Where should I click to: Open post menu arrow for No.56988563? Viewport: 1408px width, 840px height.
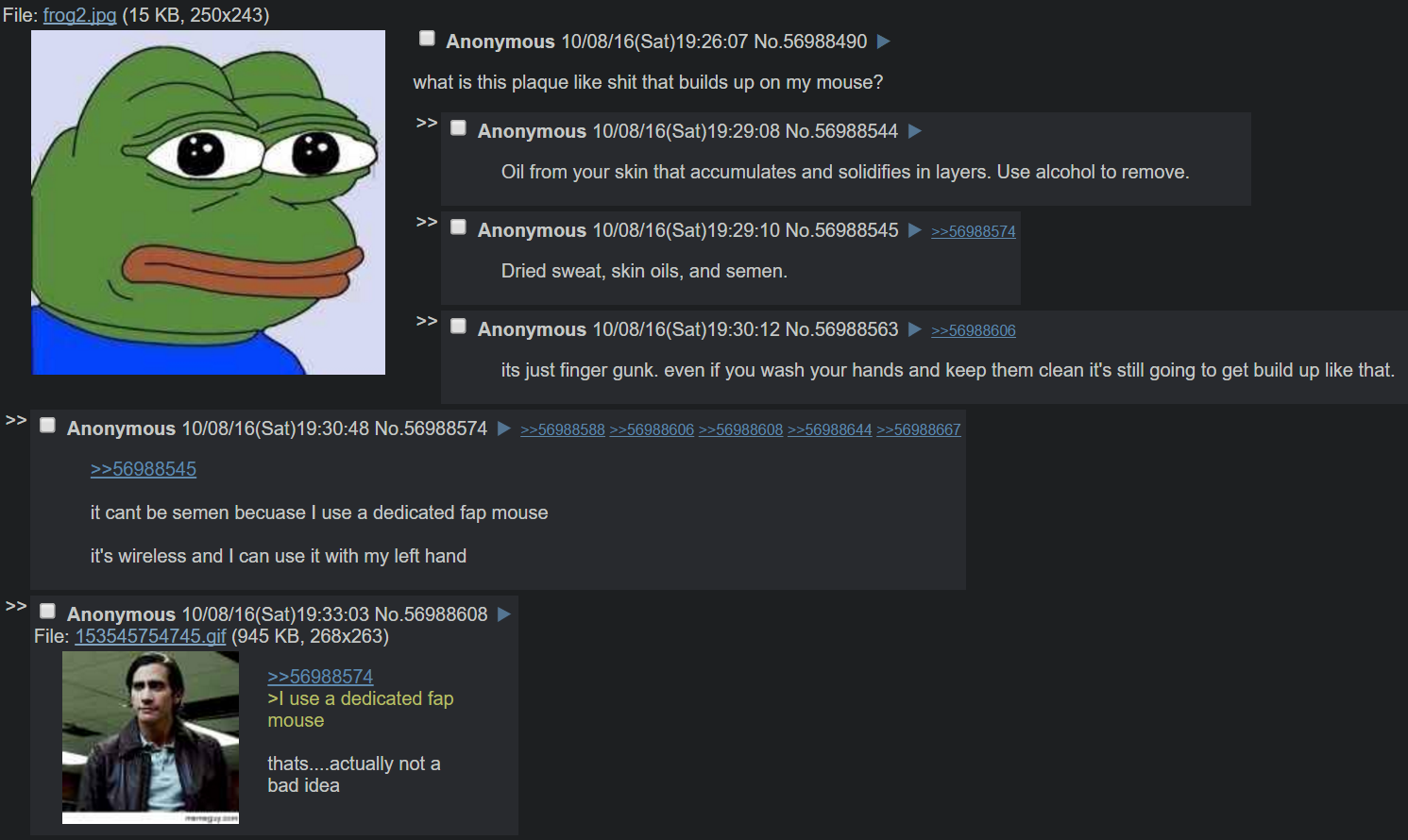915,329
